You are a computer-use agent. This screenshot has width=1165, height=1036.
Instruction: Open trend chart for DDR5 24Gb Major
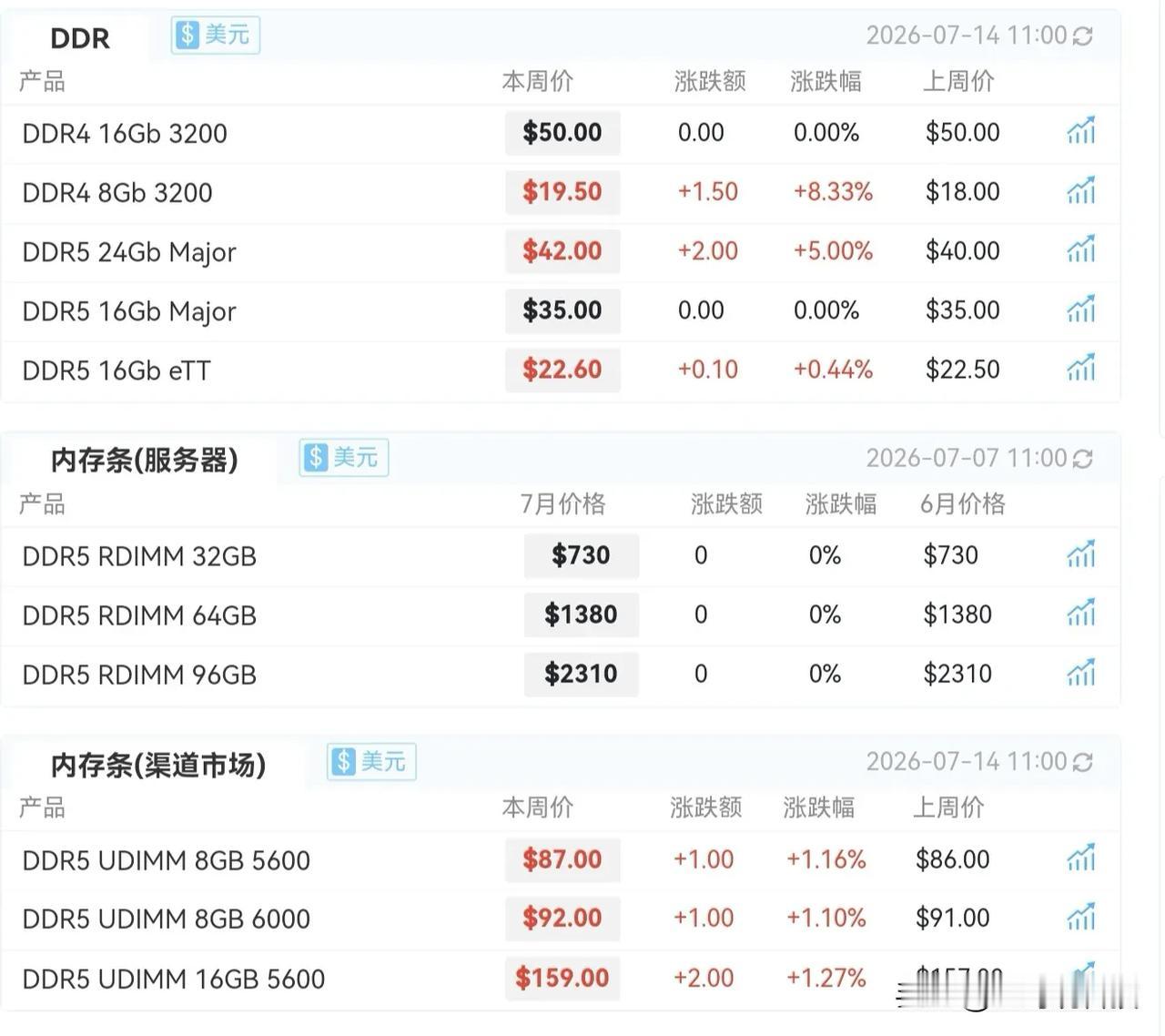point(1081,250)
